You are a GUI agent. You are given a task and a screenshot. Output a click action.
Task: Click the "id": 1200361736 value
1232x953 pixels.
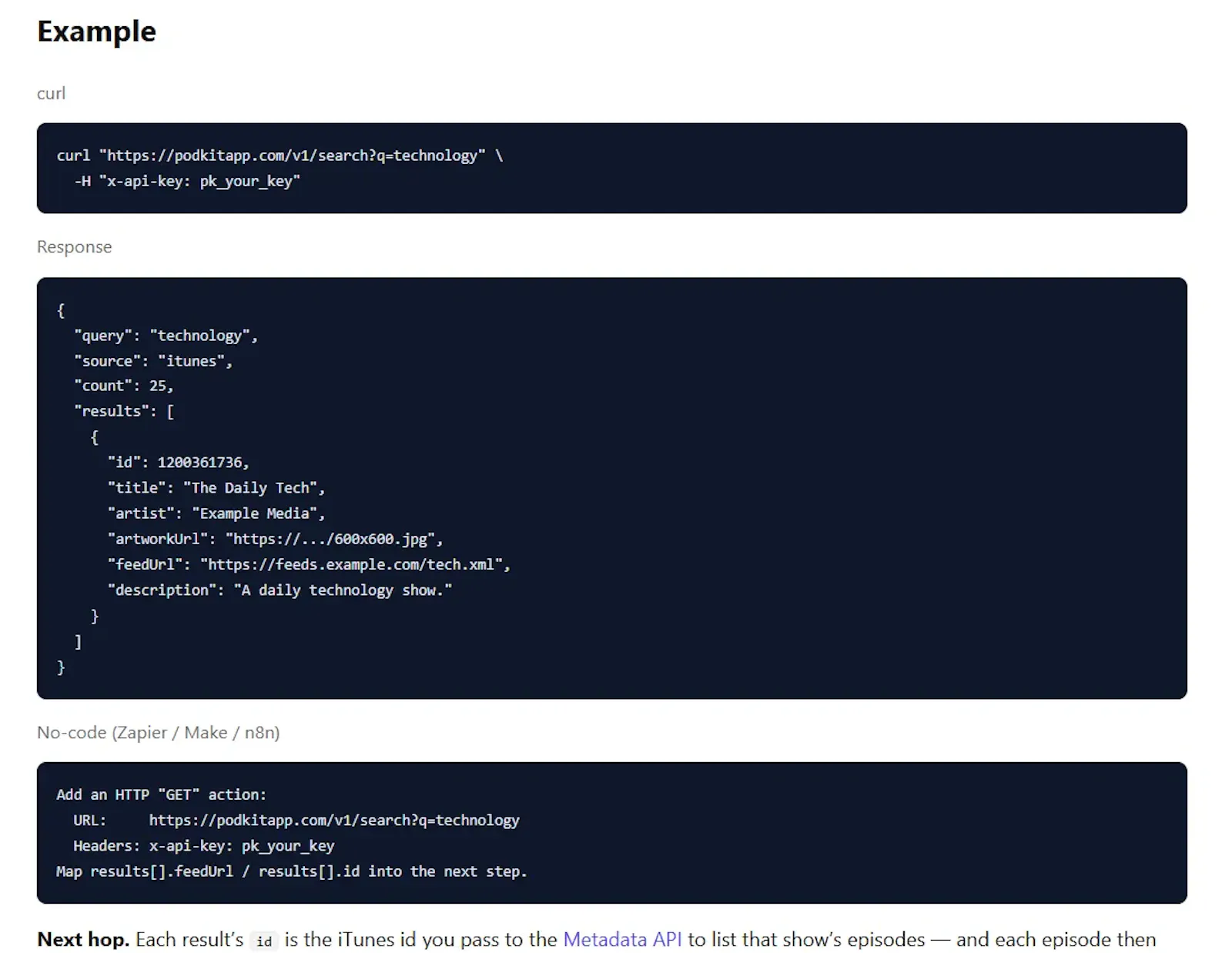178,462
